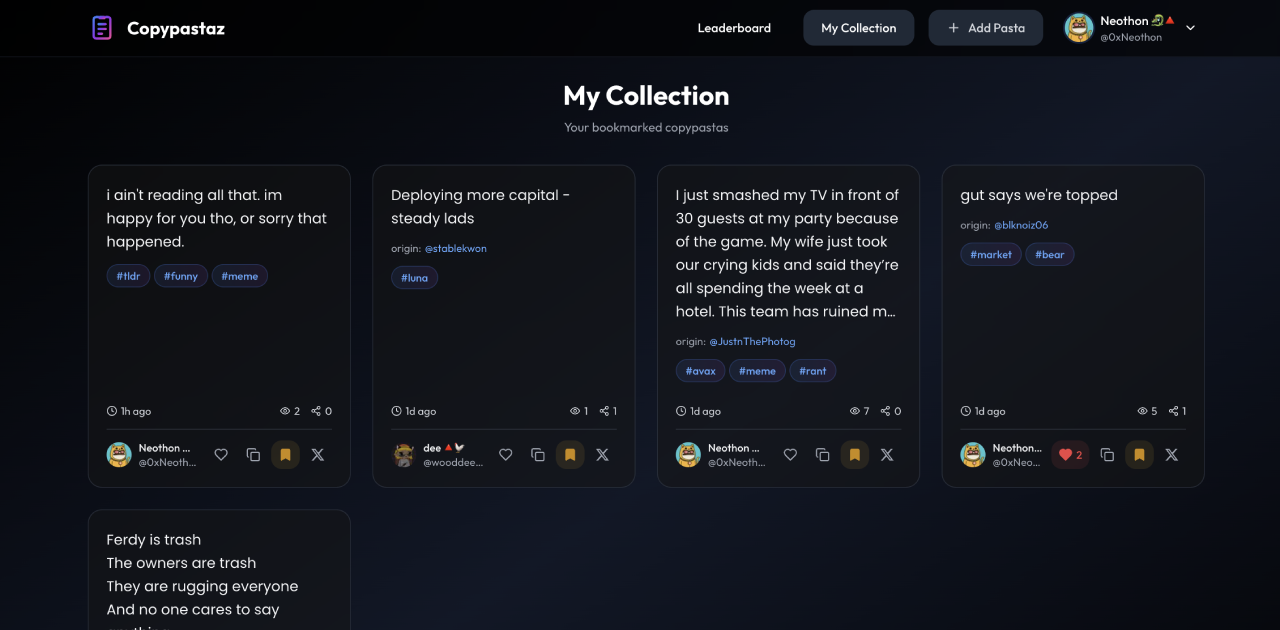Copy the "Deploying more capital" pasta text
This screenshot has height=630, width=1280.
(x=538, y=455)
